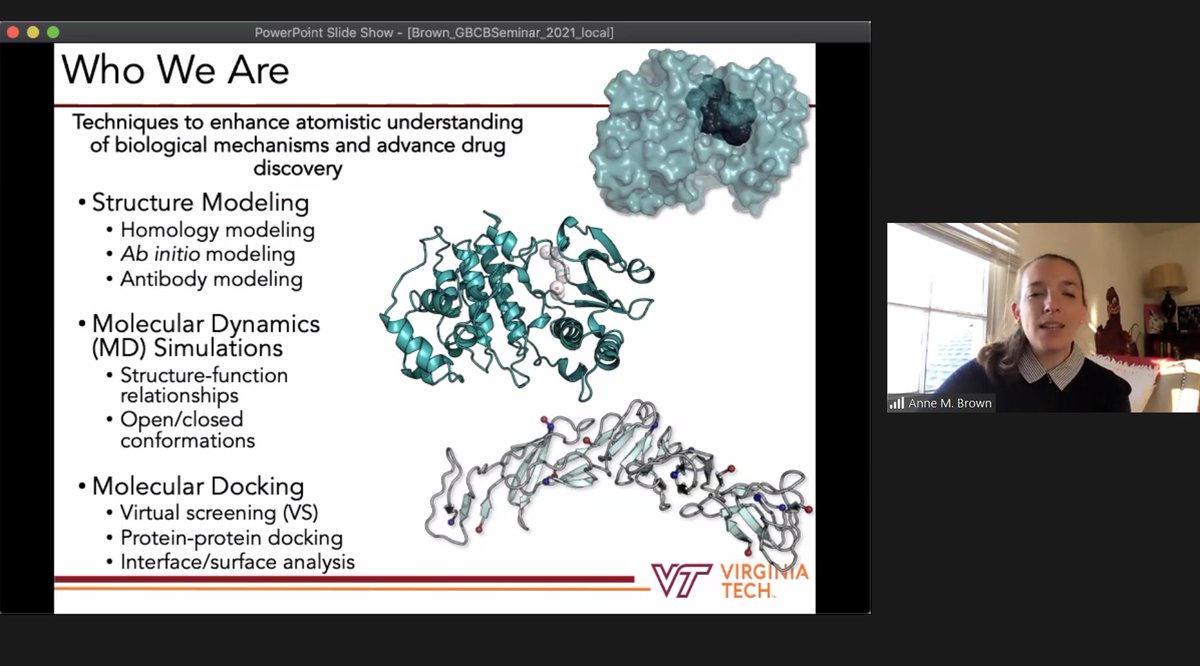Click the gray beta-sheet protein structure image

(x=617, y=485)
